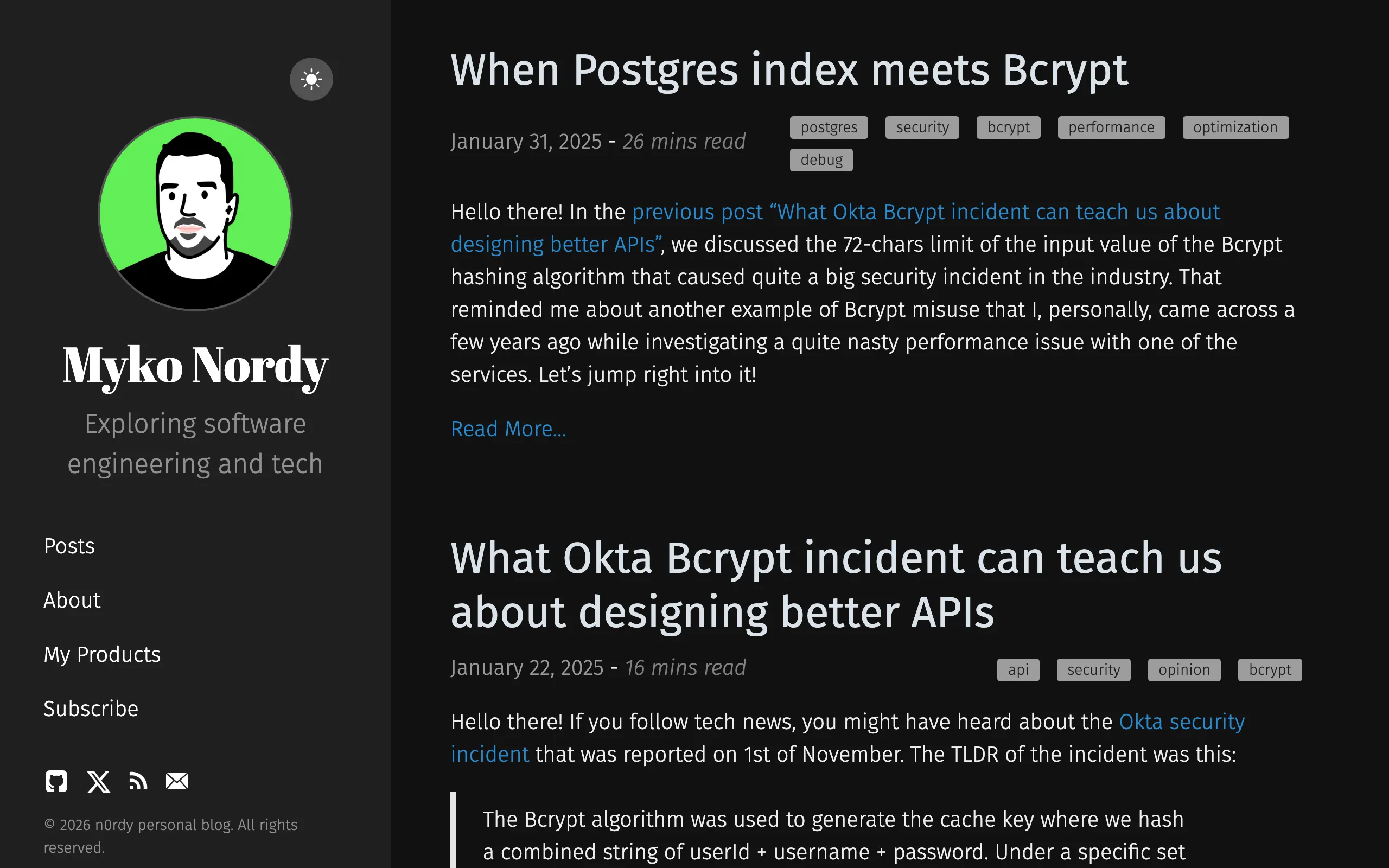Click the "16 mins read" text
1389x868 pixels.
(685, 668)
